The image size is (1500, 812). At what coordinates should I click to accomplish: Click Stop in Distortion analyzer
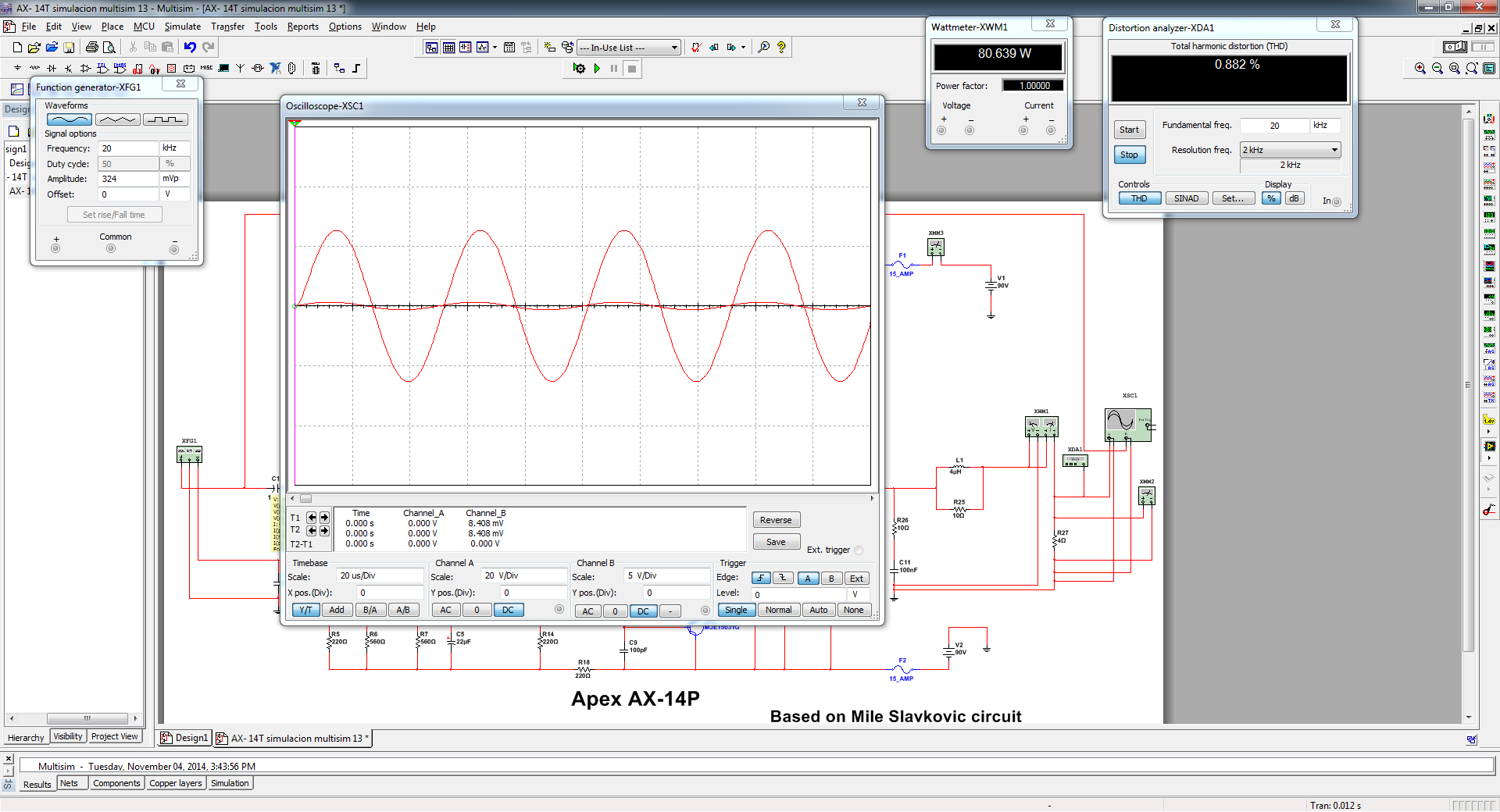(1129, 155)
